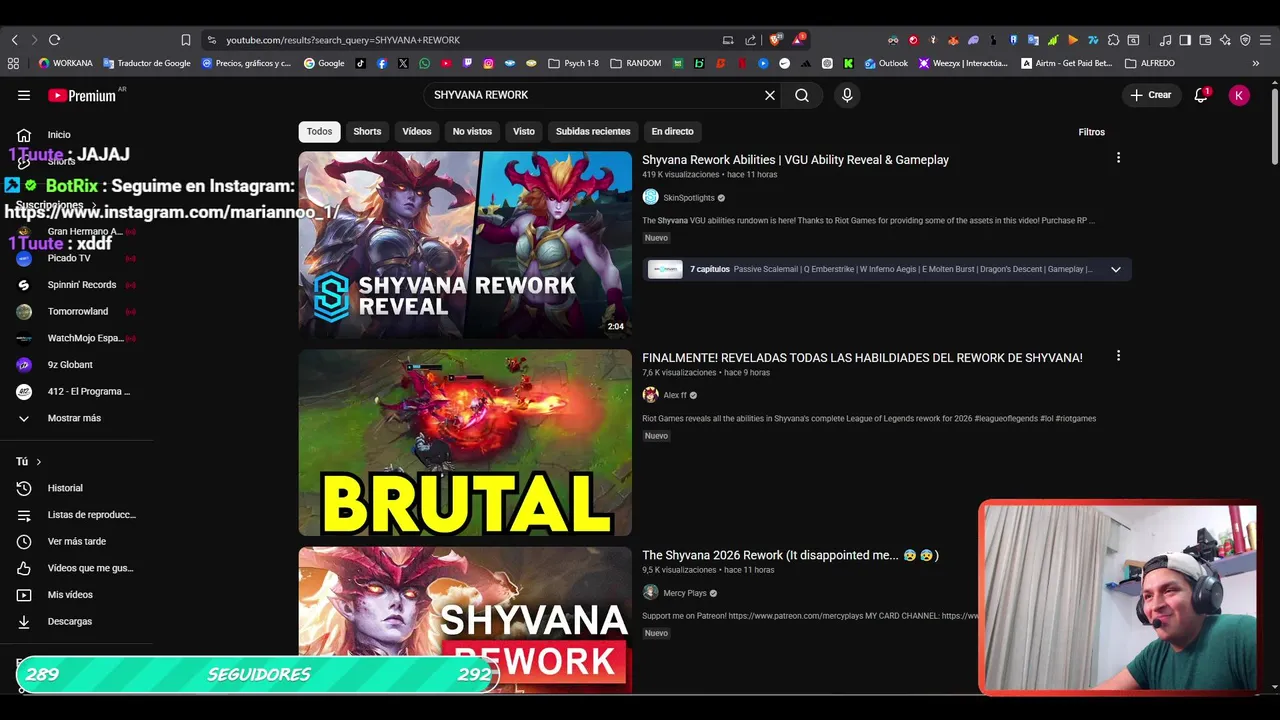Select the Shorts filter chip
The height and width of the screenshot is (720, 1280).
(367, 132)
